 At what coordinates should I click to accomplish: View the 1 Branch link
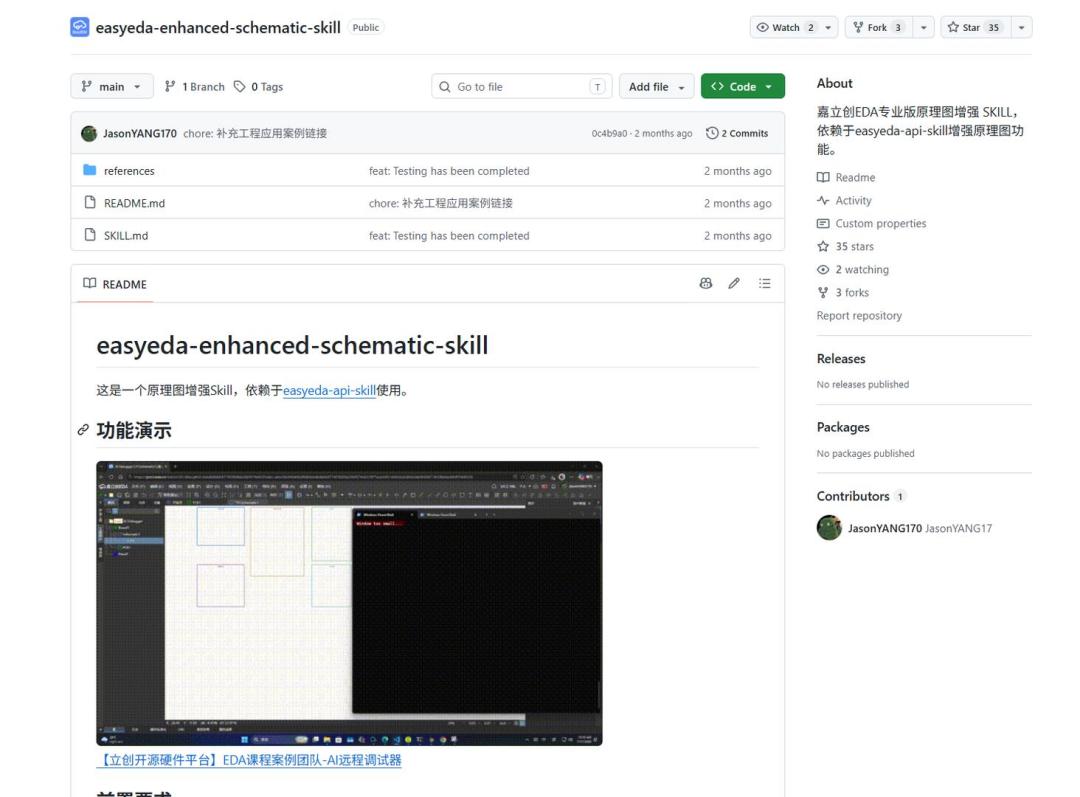pos(195,87)
